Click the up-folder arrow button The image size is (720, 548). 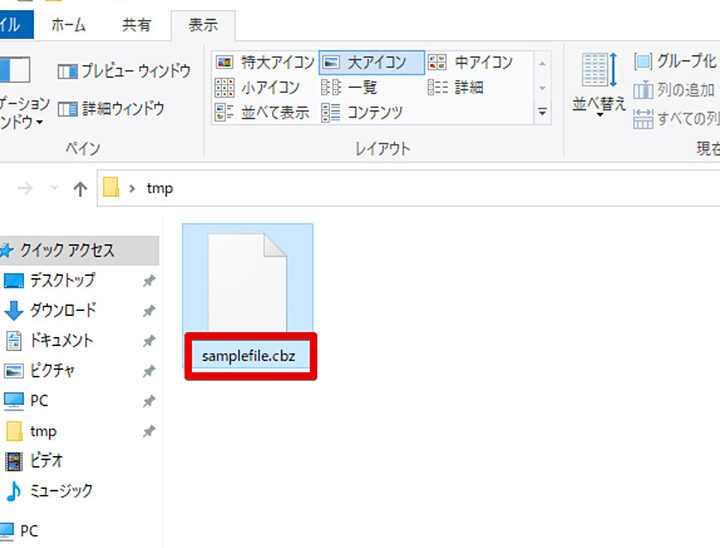[x=80, y=188]
